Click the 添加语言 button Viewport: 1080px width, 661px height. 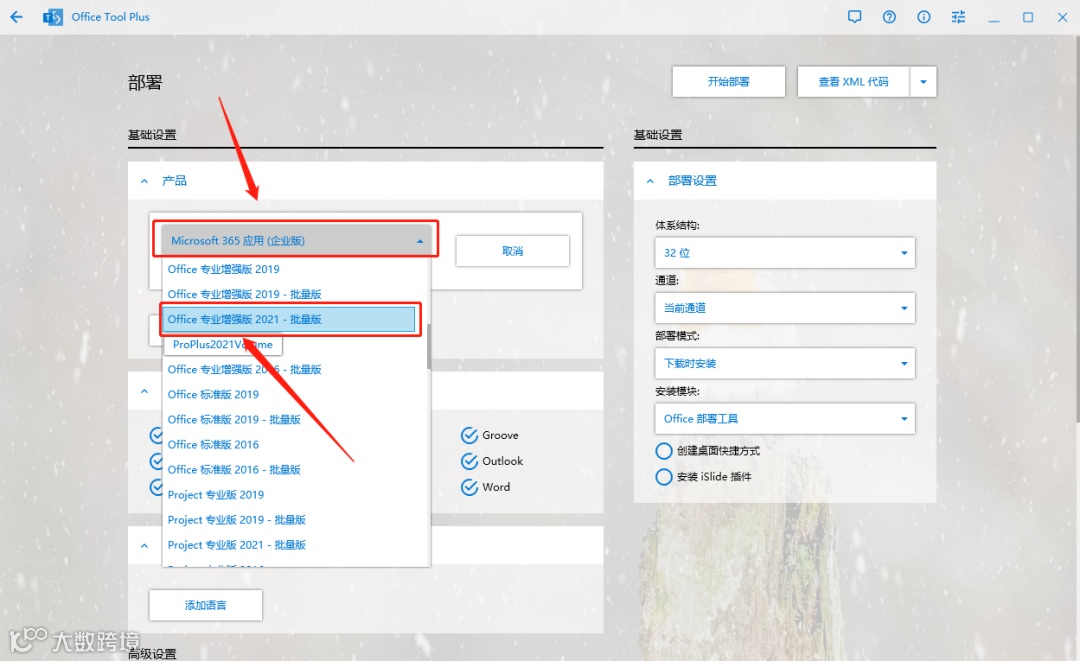coord(205,605)
